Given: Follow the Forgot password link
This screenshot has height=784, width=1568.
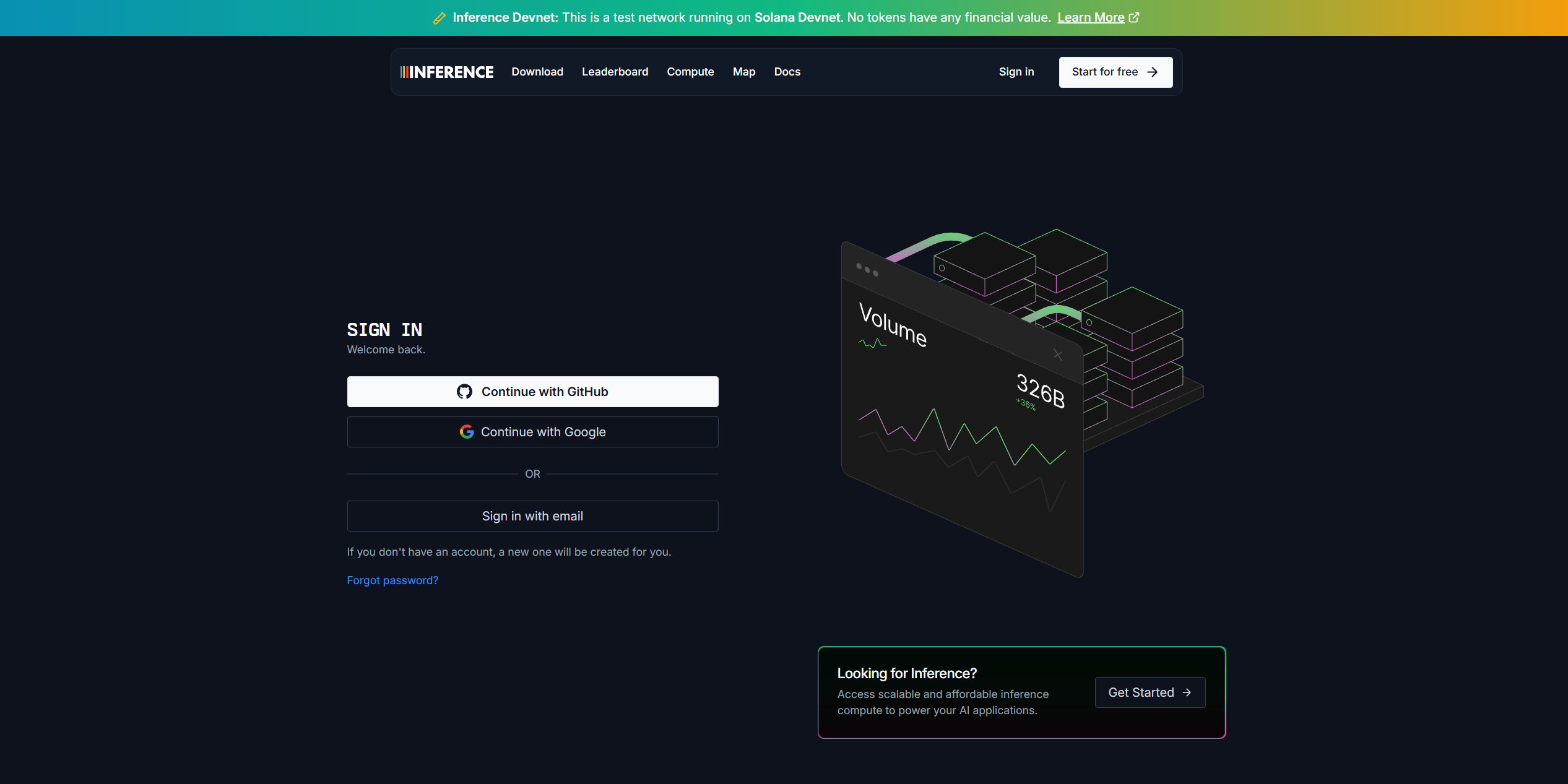Looking at the screenshot, I should coord(392,580).
